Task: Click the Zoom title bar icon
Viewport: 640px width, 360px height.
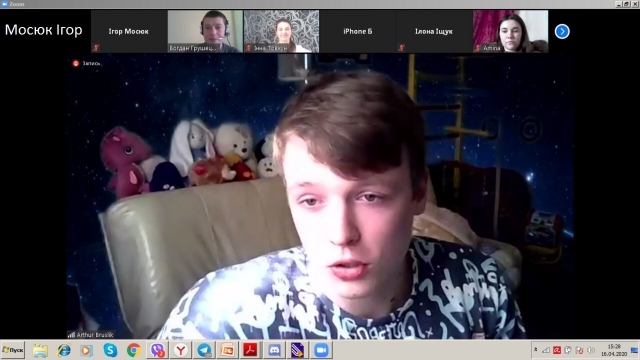Action: [5, 4]
